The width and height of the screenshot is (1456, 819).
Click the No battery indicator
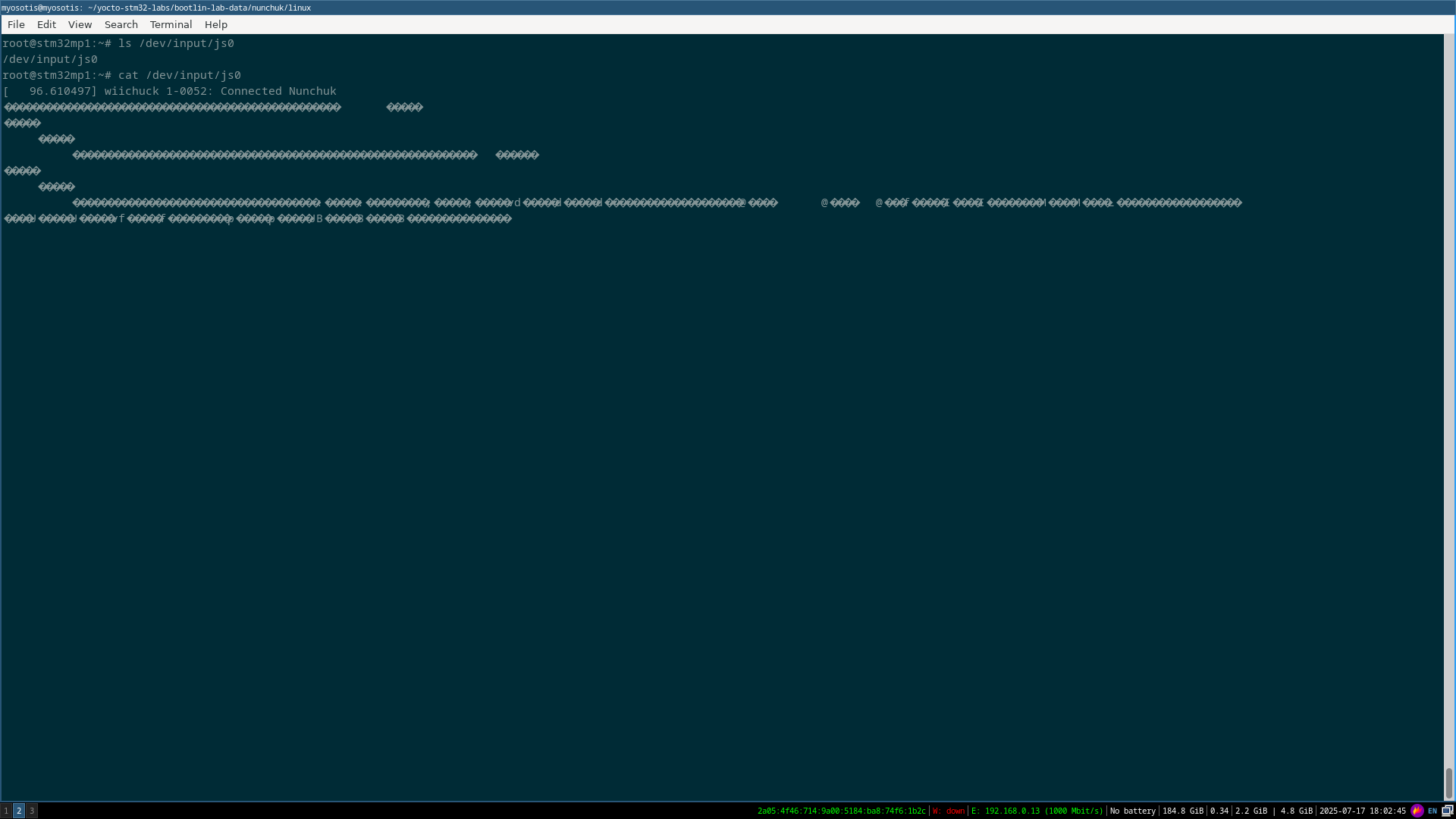click(x=1132, y=811)
